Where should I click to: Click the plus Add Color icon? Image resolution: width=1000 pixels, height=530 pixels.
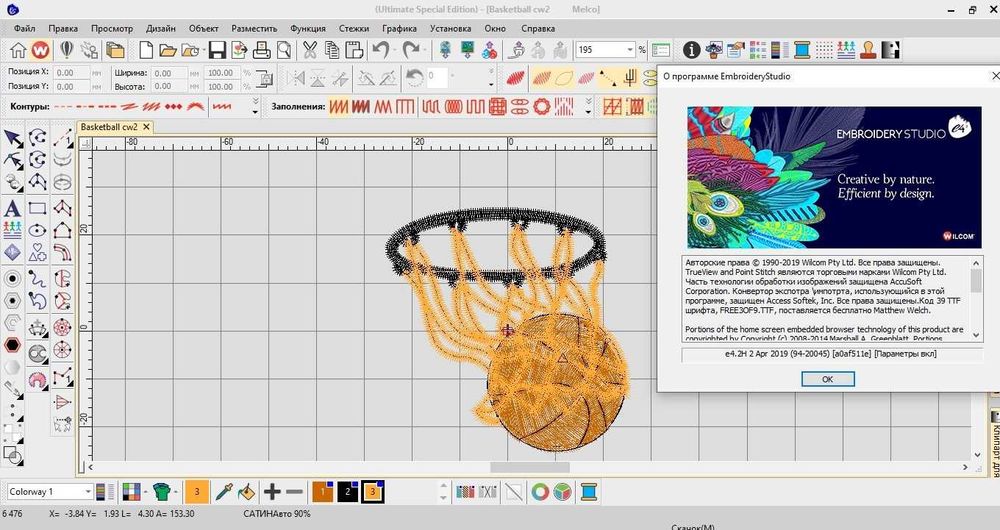271,492
